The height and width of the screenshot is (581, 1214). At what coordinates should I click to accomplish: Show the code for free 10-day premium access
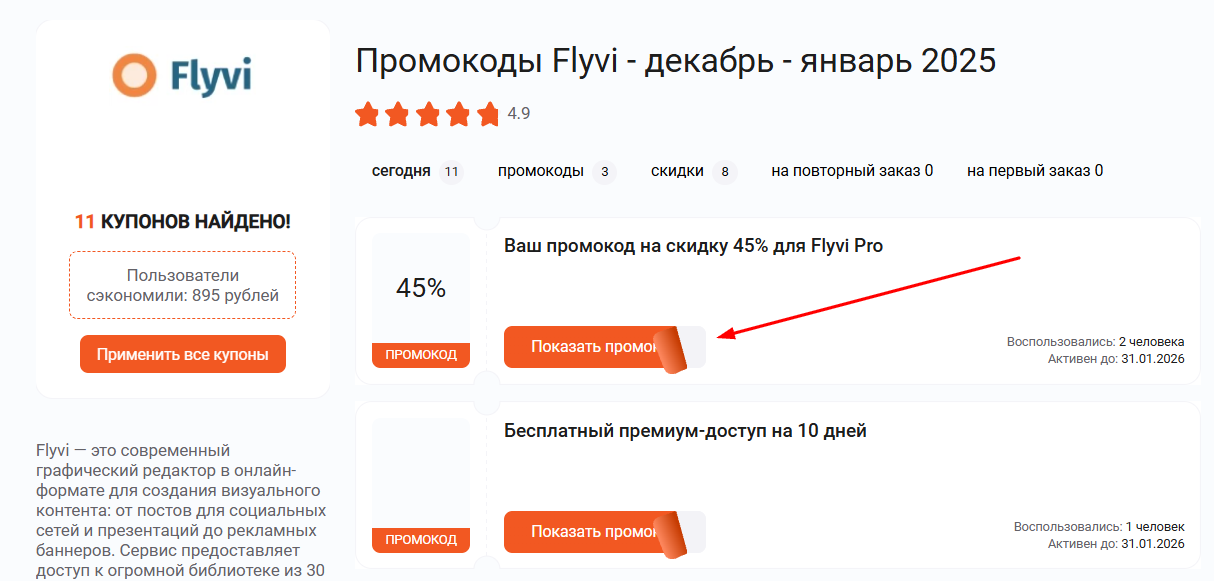(580, 532)
